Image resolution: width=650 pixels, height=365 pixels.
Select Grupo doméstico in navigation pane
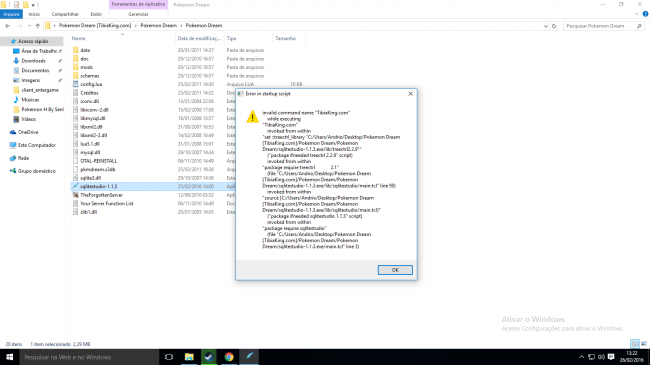tap(36, 171)
